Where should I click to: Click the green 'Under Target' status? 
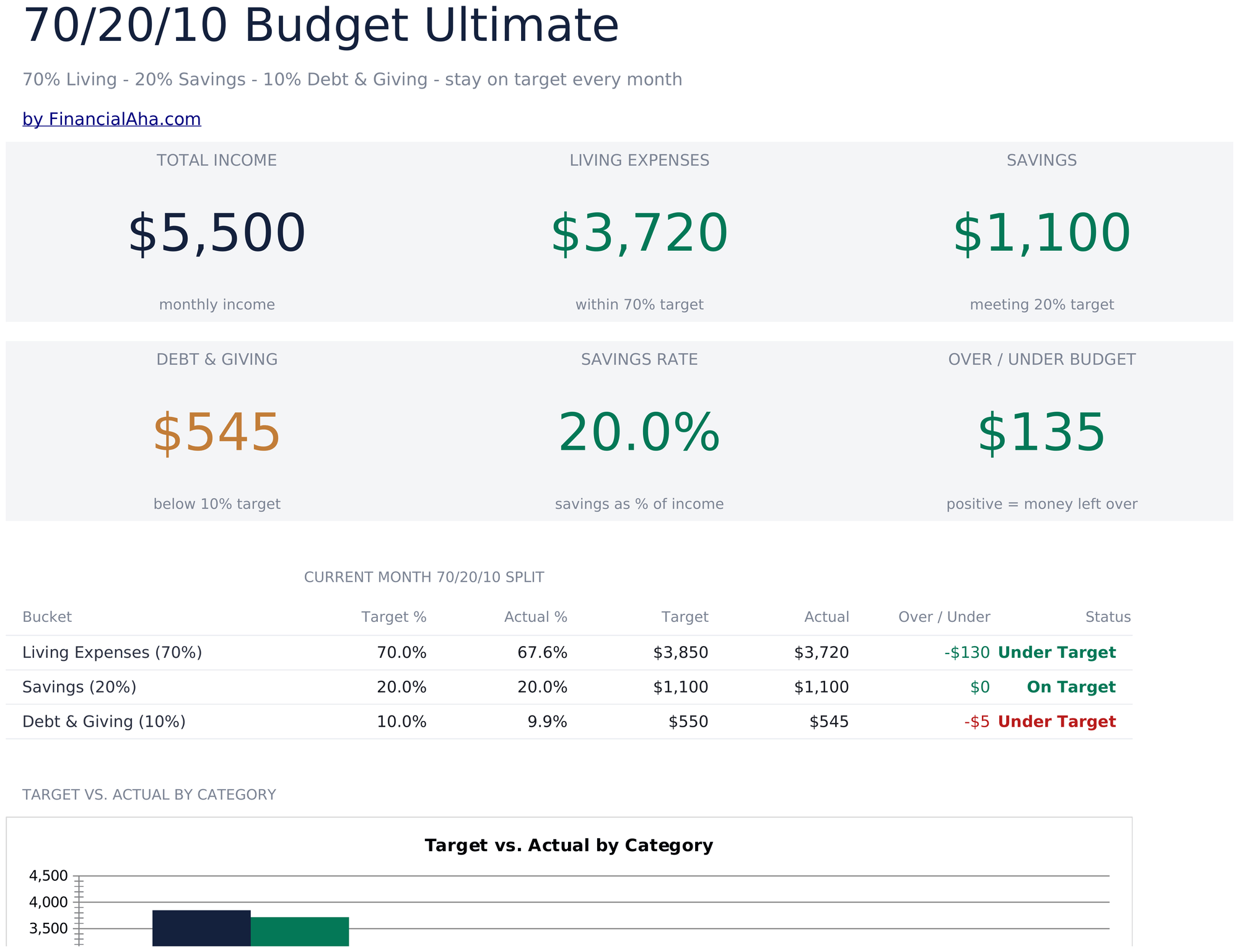[1057, 653]
